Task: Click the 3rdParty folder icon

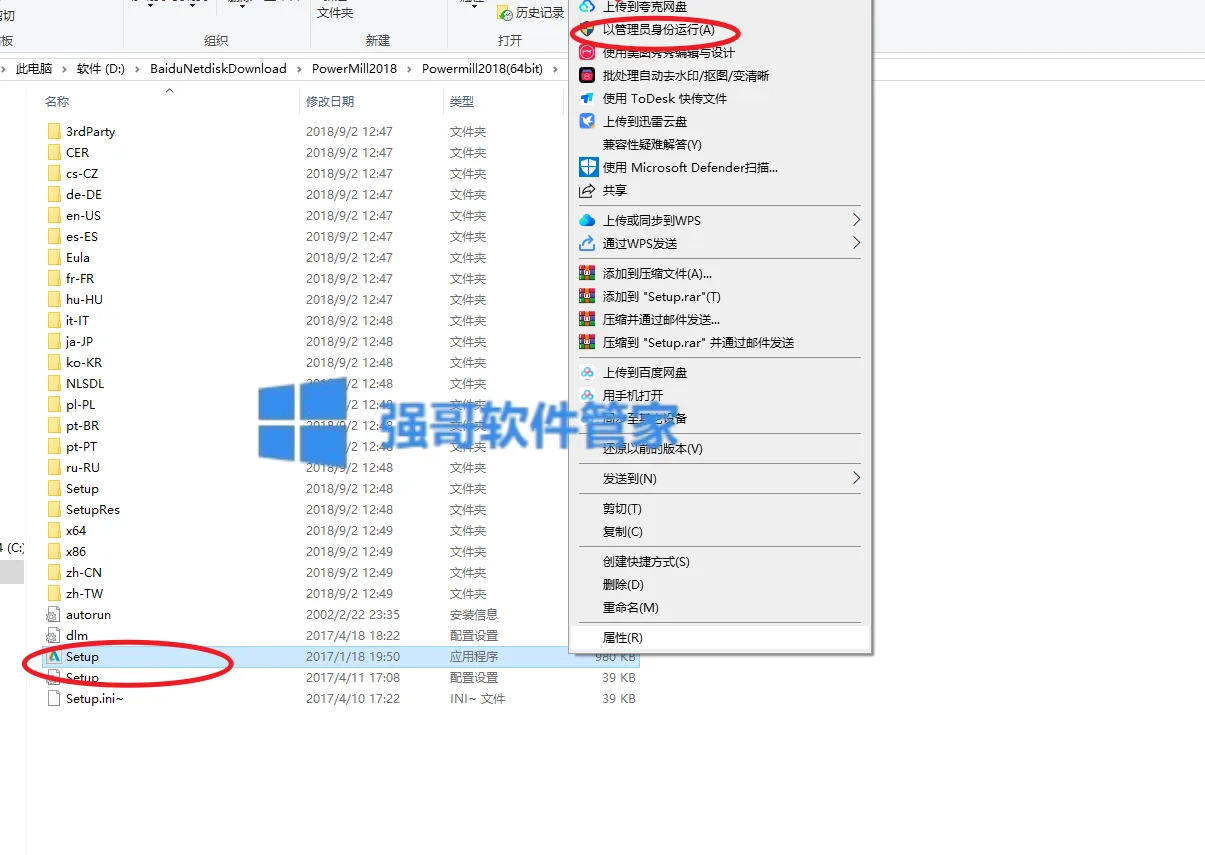Action: tap(54, 131)
